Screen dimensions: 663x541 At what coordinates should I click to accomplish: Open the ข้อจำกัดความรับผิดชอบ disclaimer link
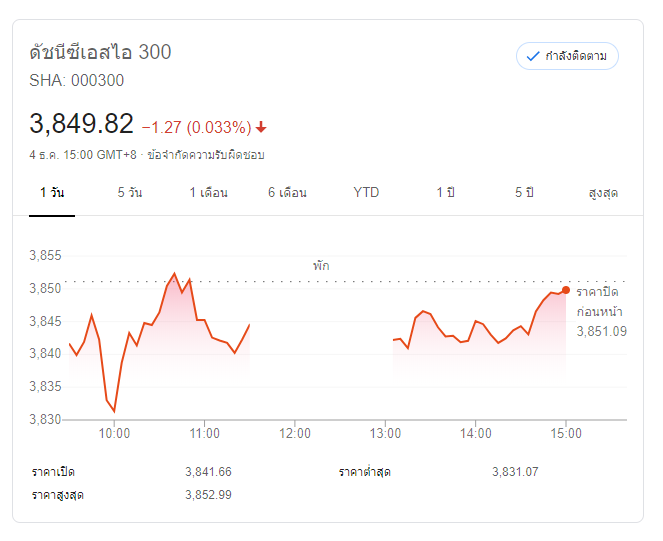(x=205, y=155)
